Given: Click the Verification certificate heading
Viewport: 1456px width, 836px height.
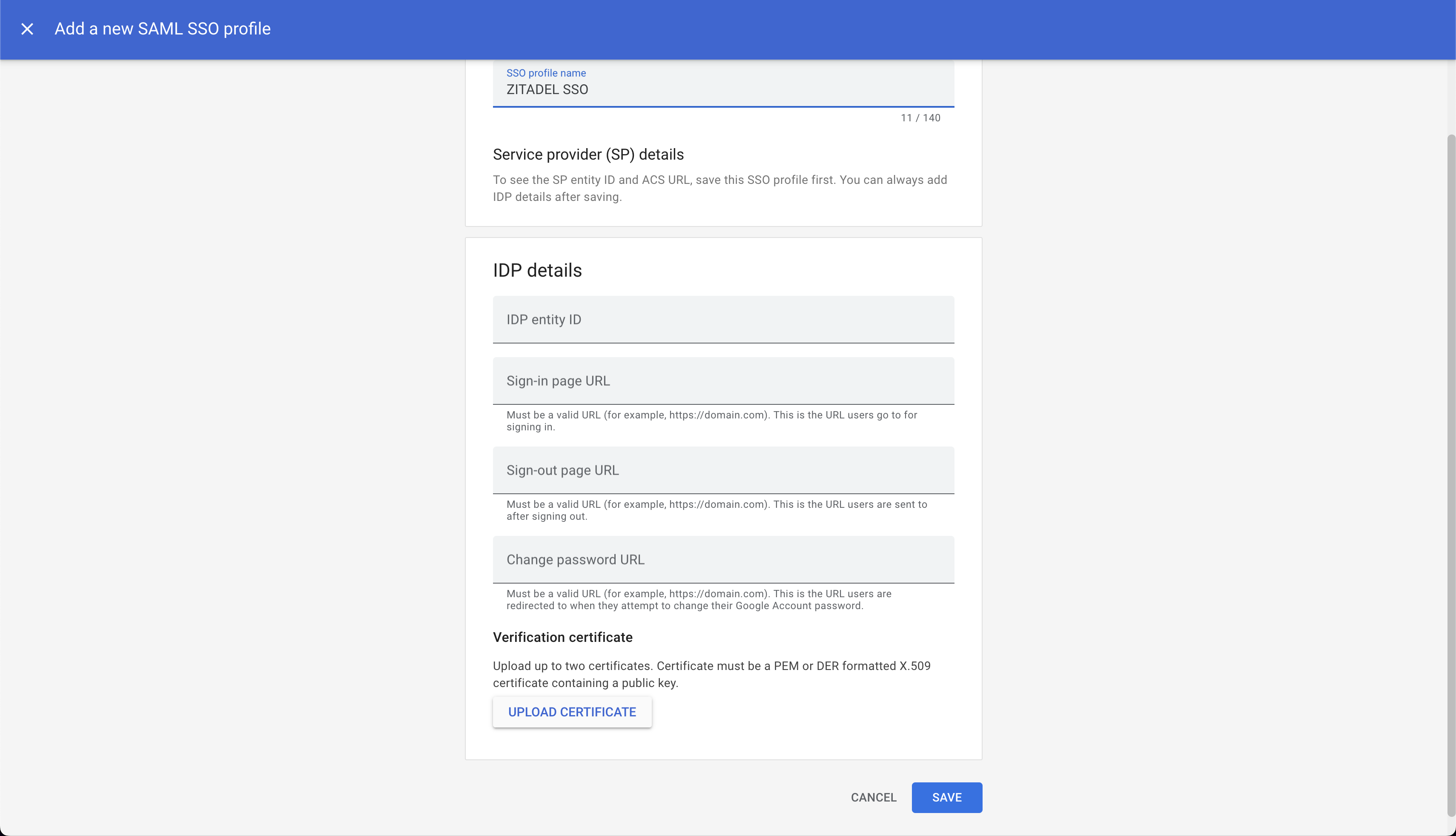Looking at the screenshot, I should click(562, 637).
